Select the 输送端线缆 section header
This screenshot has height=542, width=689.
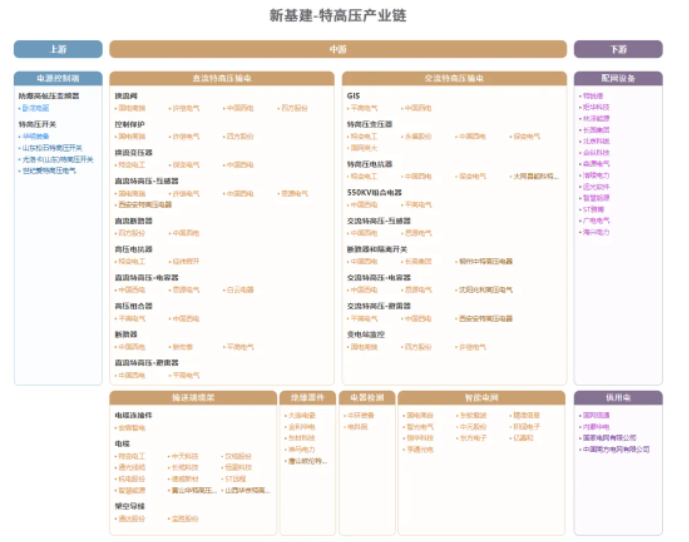193,397
